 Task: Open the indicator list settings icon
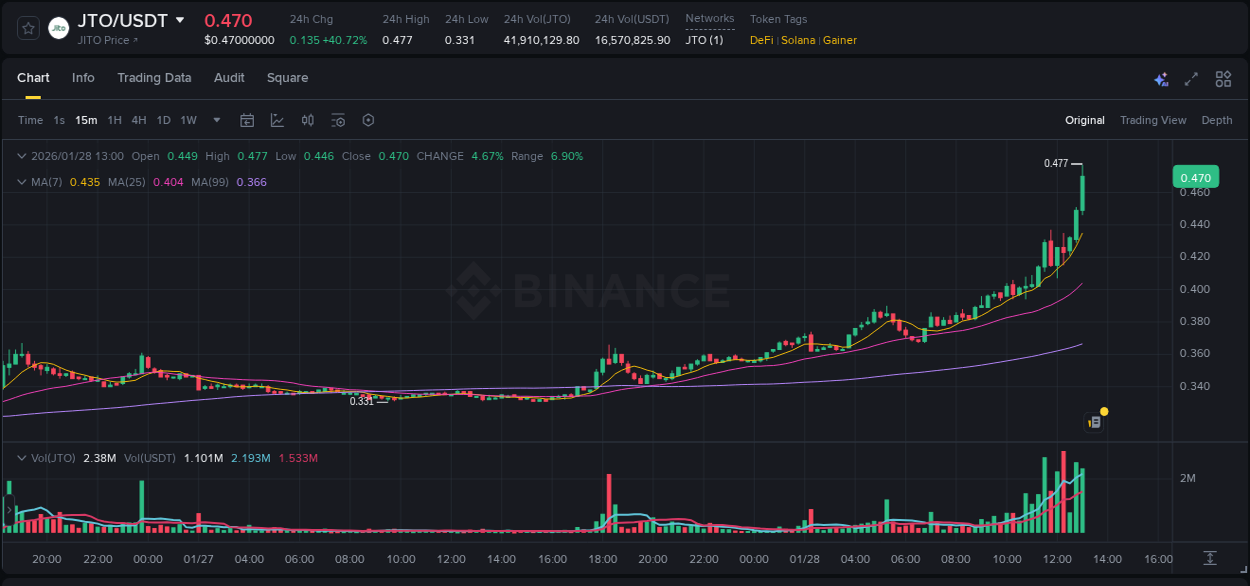337,120
